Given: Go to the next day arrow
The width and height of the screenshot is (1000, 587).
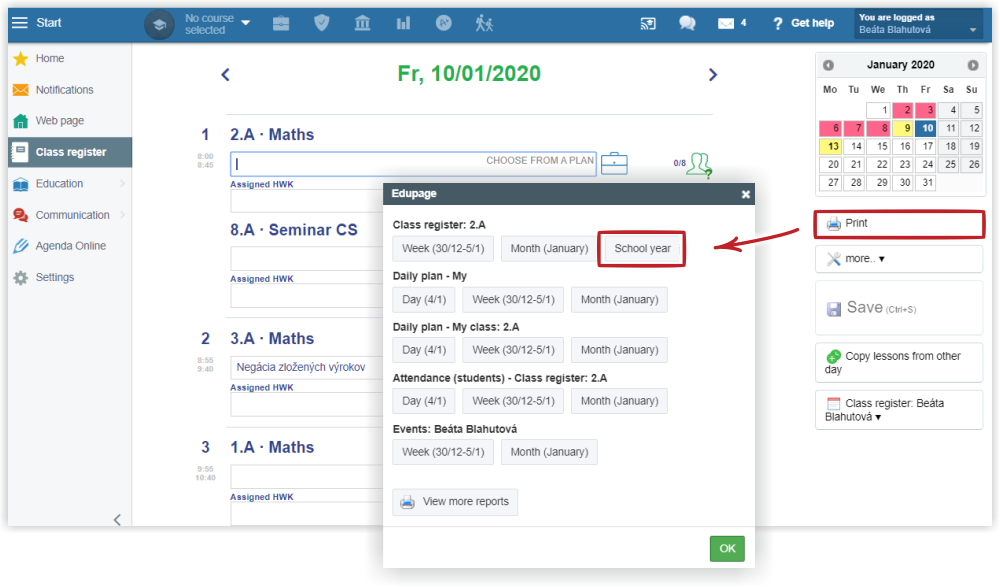Looking at the screenshot, I should 713,75.
